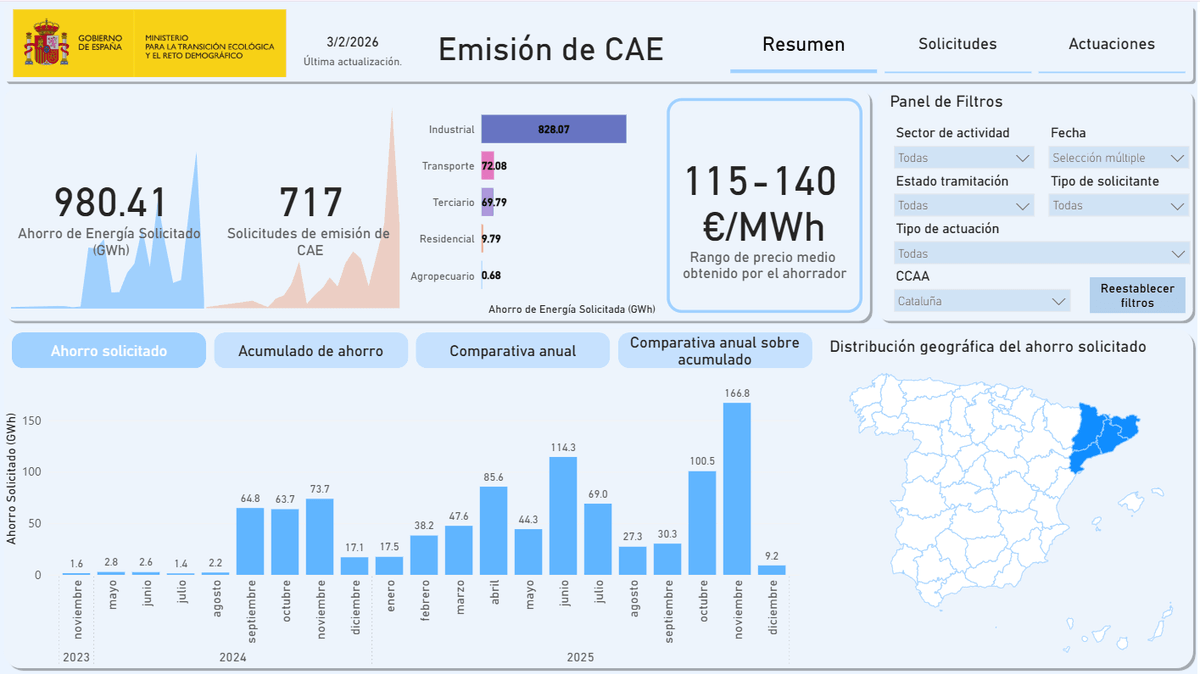
Task: Click the Residencial bar 9.79
Action: (x=483, y=239)
